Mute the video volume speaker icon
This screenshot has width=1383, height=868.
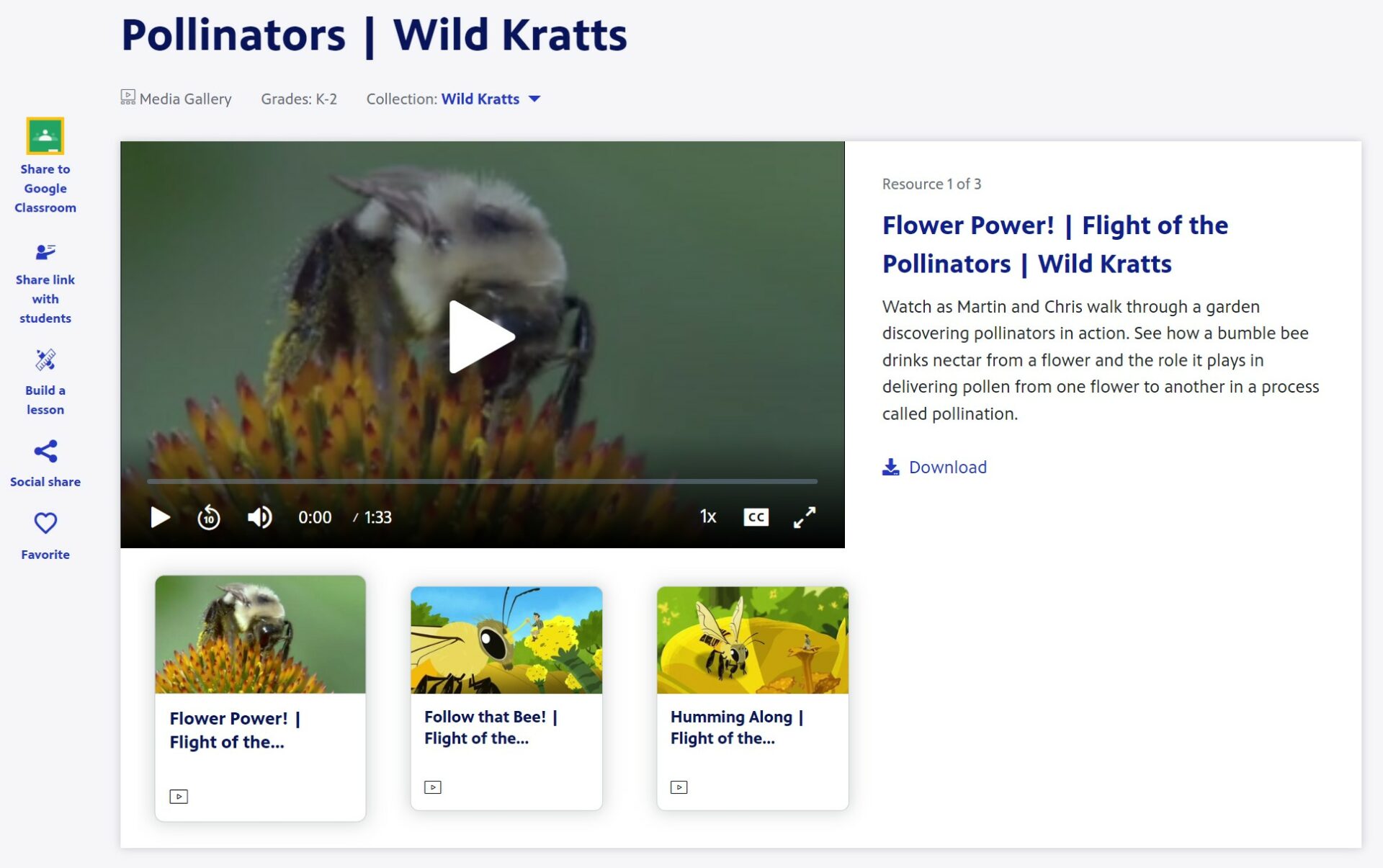pyautogui.click(x=259, y=517)
